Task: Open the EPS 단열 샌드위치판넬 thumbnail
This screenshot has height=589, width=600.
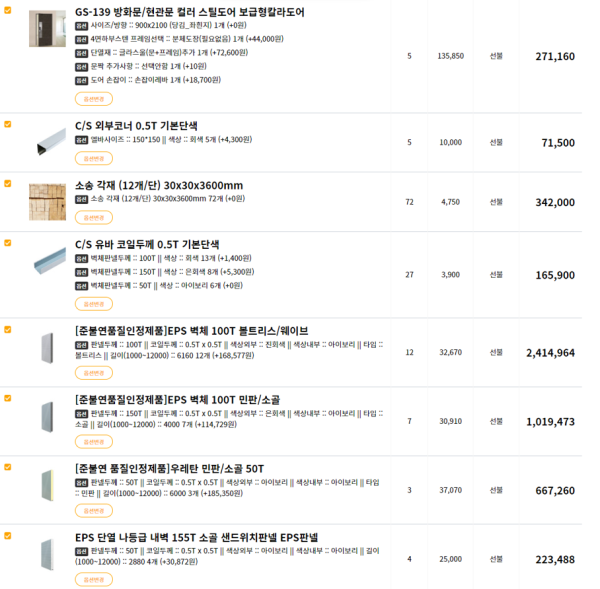Action: (47, 555)
